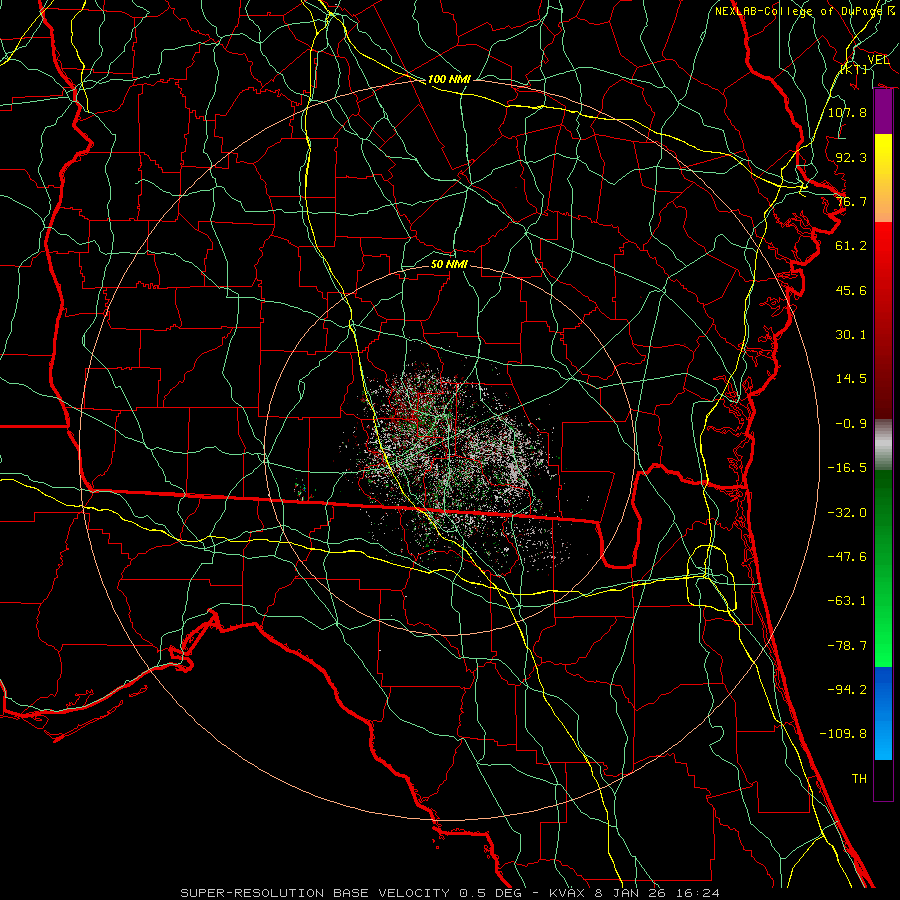Click the -109.8 velocity legend value
This screenshot has width=900, height=900.
[843, 734]
